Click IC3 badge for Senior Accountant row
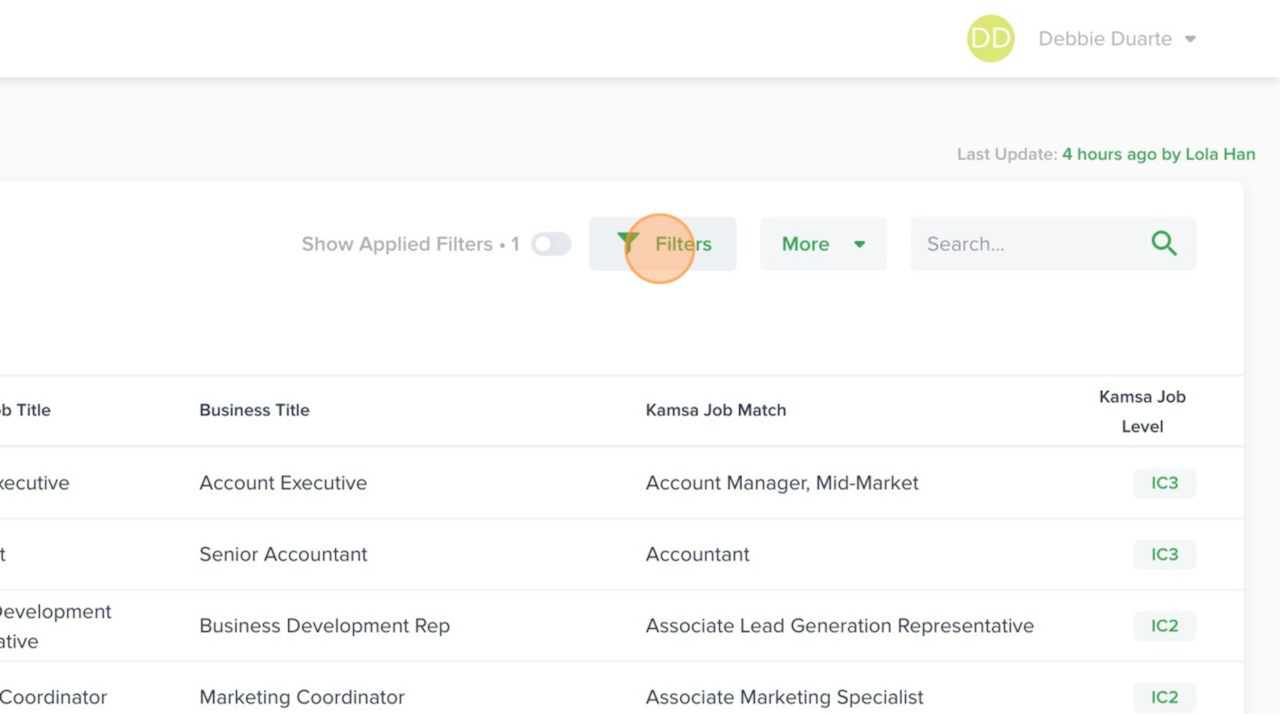Screen dimensions: 1280x716 pyautogui.click(x=1164, y=554)
